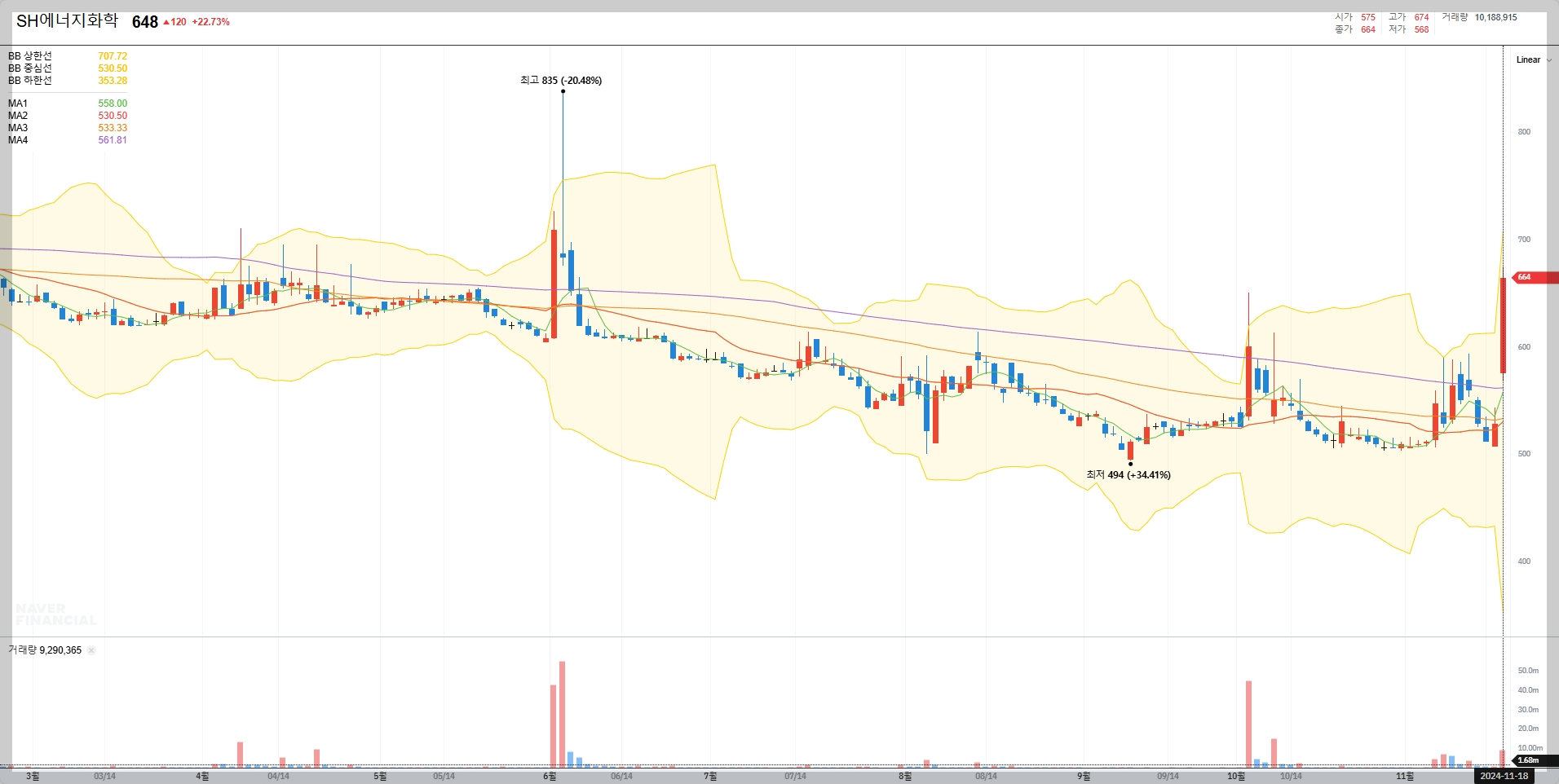Screen dimensions: 1559x784
Task: Click the BB 하한선 legend label
Action: point(30,81)
